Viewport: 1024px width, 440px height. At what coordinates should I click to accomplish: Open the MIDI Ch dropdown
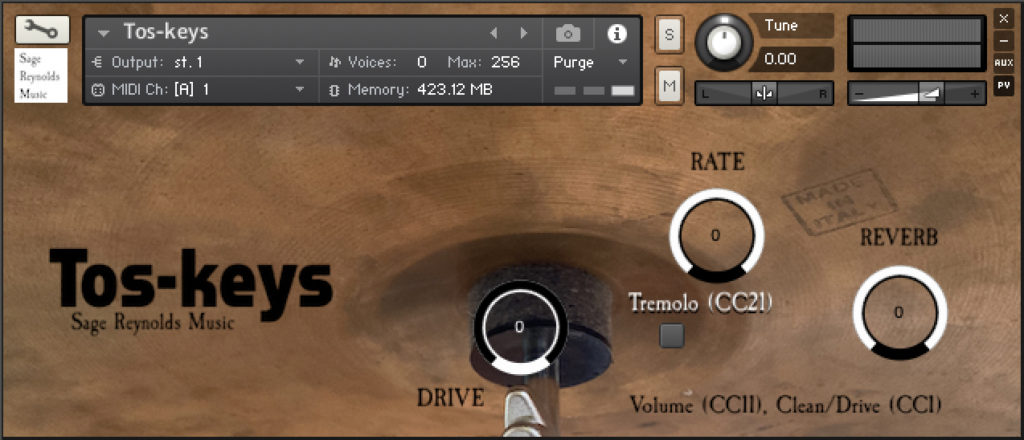(199, 89)
